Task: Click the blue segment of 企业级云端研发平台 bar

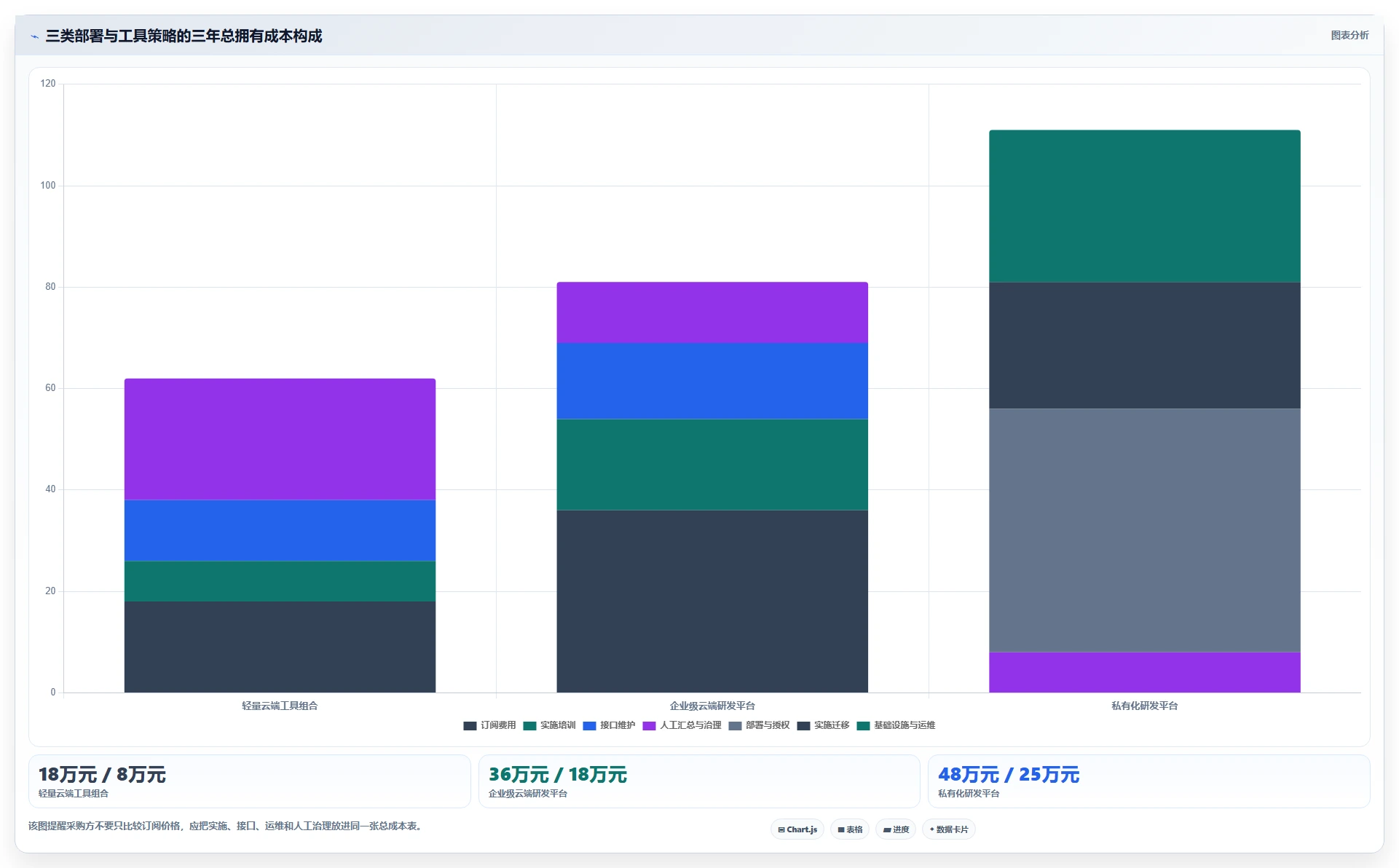Action: 712,382
